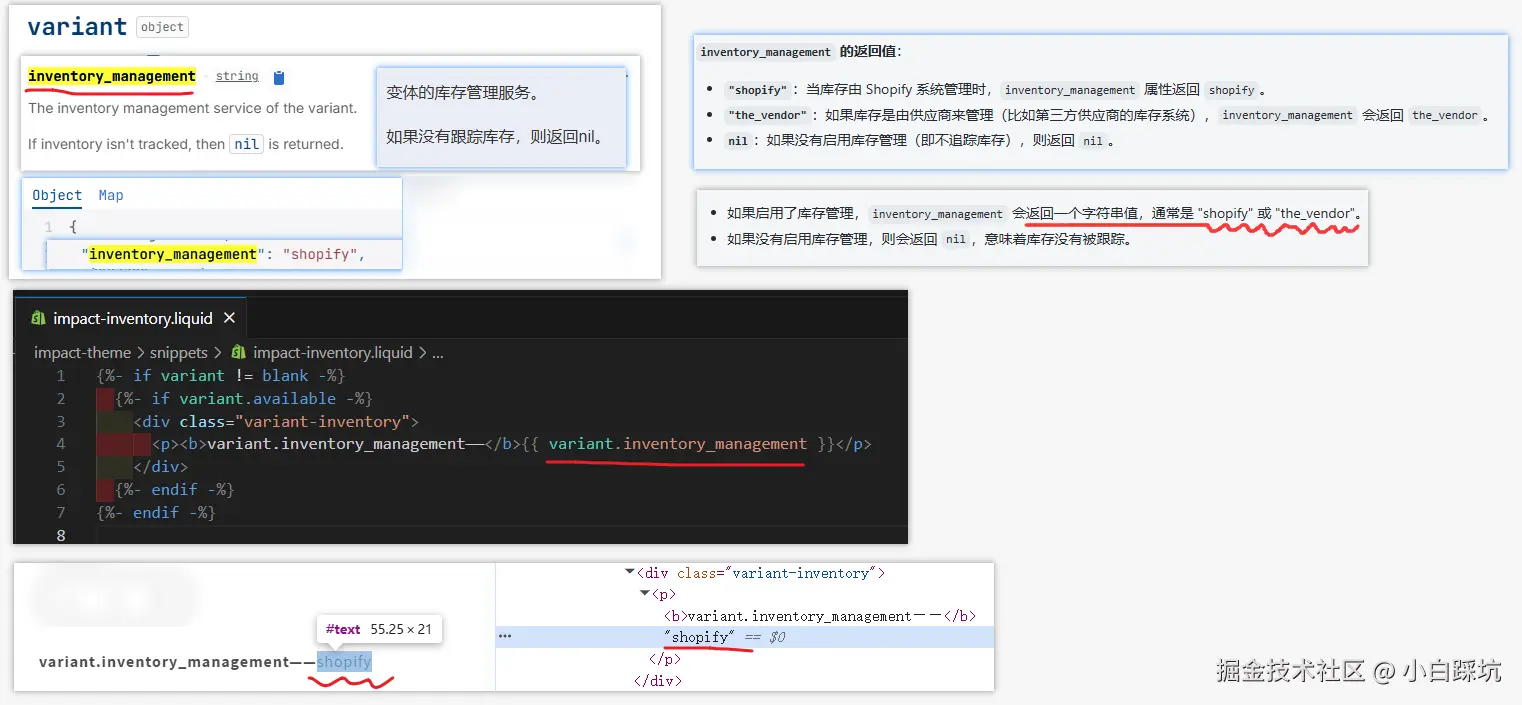Click the Shopify icon on the editor tab
The width and height of the screenshot is (1522, 705).
coord(39,318)
